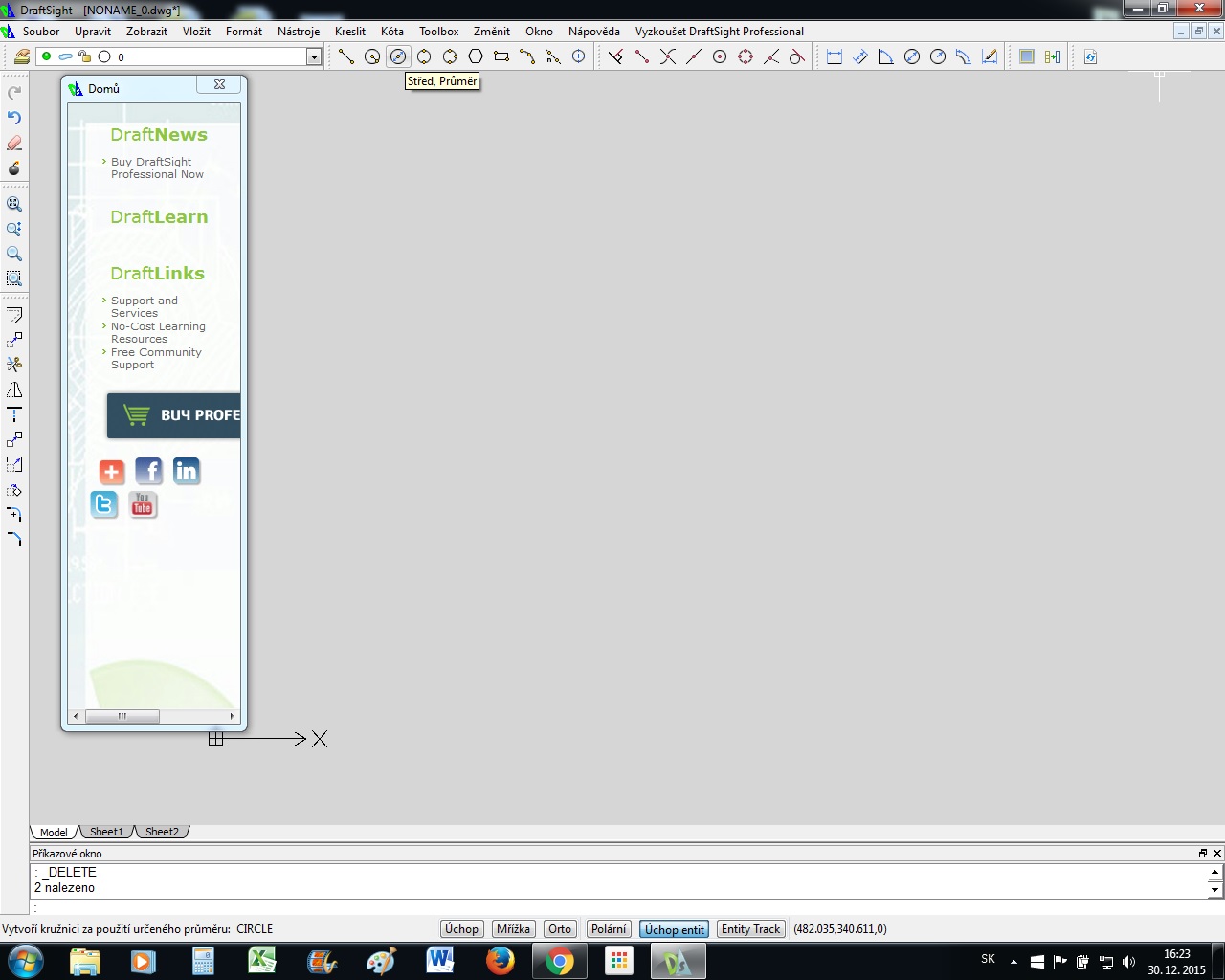Open the Kreslit menu
Viewport: 1225px width, 980px height.
(350, 32)
